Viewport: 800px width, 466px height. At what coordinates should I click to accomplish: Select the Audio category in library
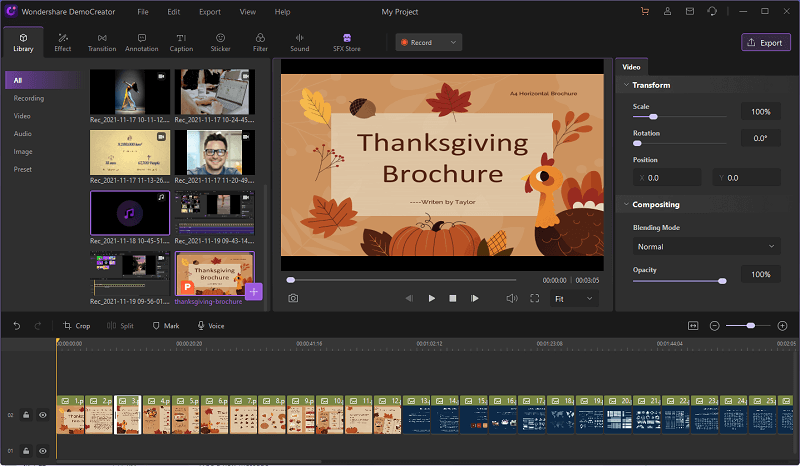[22, 133]
